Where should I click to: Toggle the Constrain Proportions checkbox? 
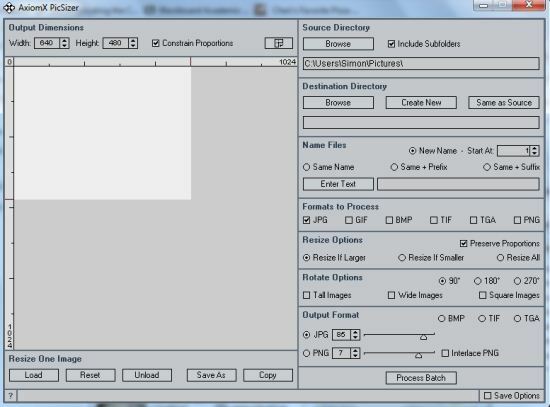click(x=155, y=43)
